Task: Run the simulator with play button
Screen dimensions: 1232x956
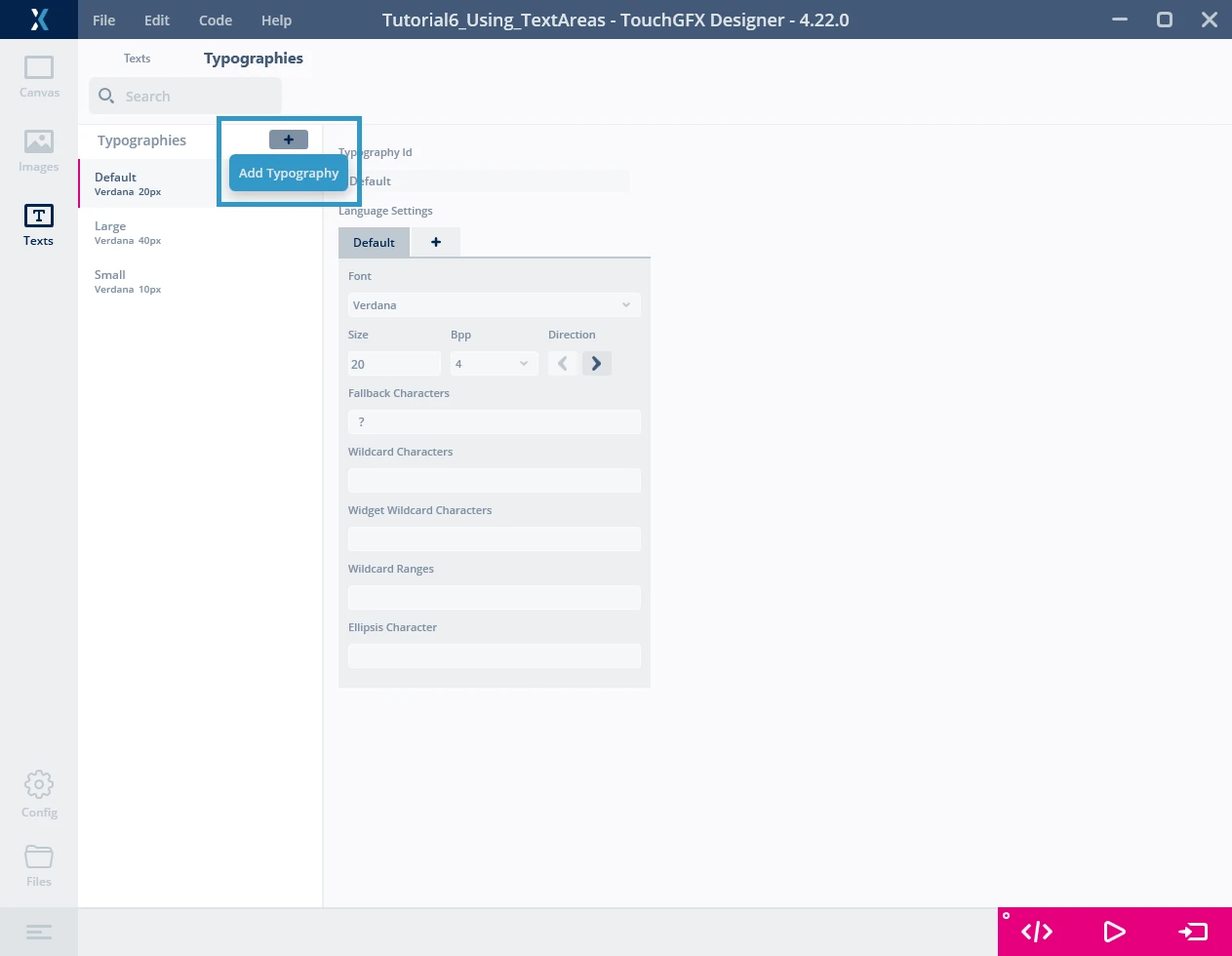Action: pos(1114,932)
